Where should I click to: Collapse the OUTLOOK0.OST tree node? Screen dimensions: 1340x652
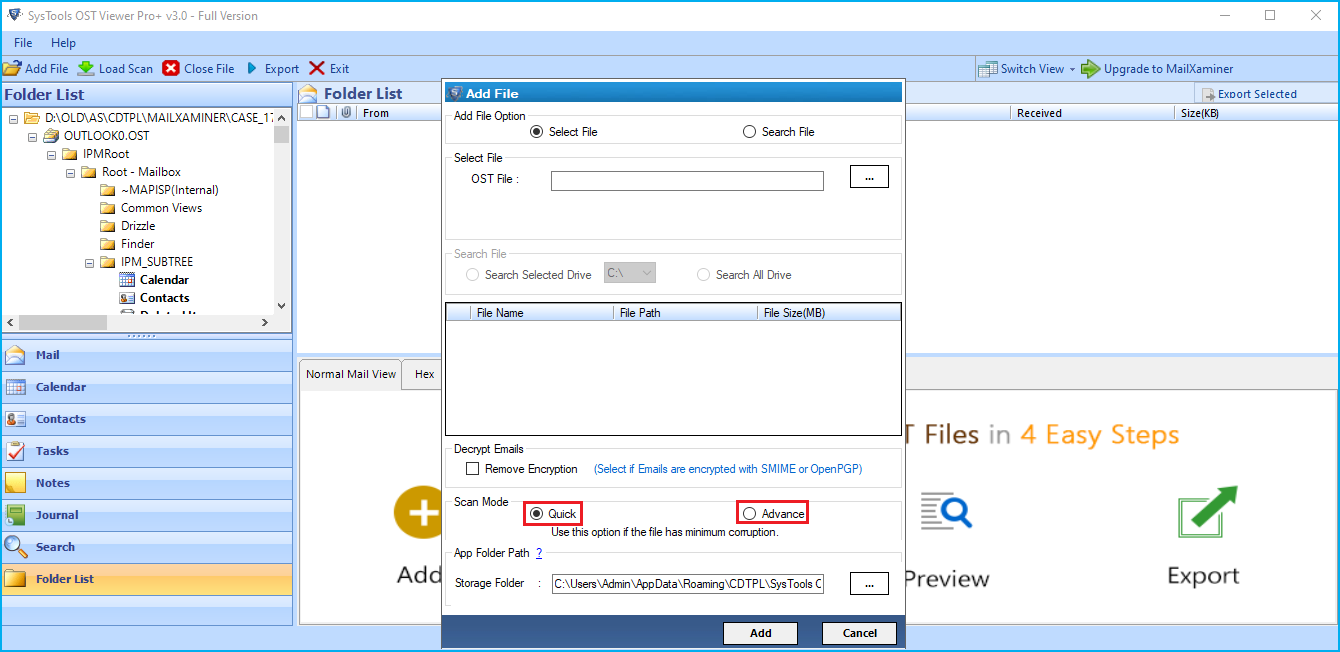[x=32, y=136]
